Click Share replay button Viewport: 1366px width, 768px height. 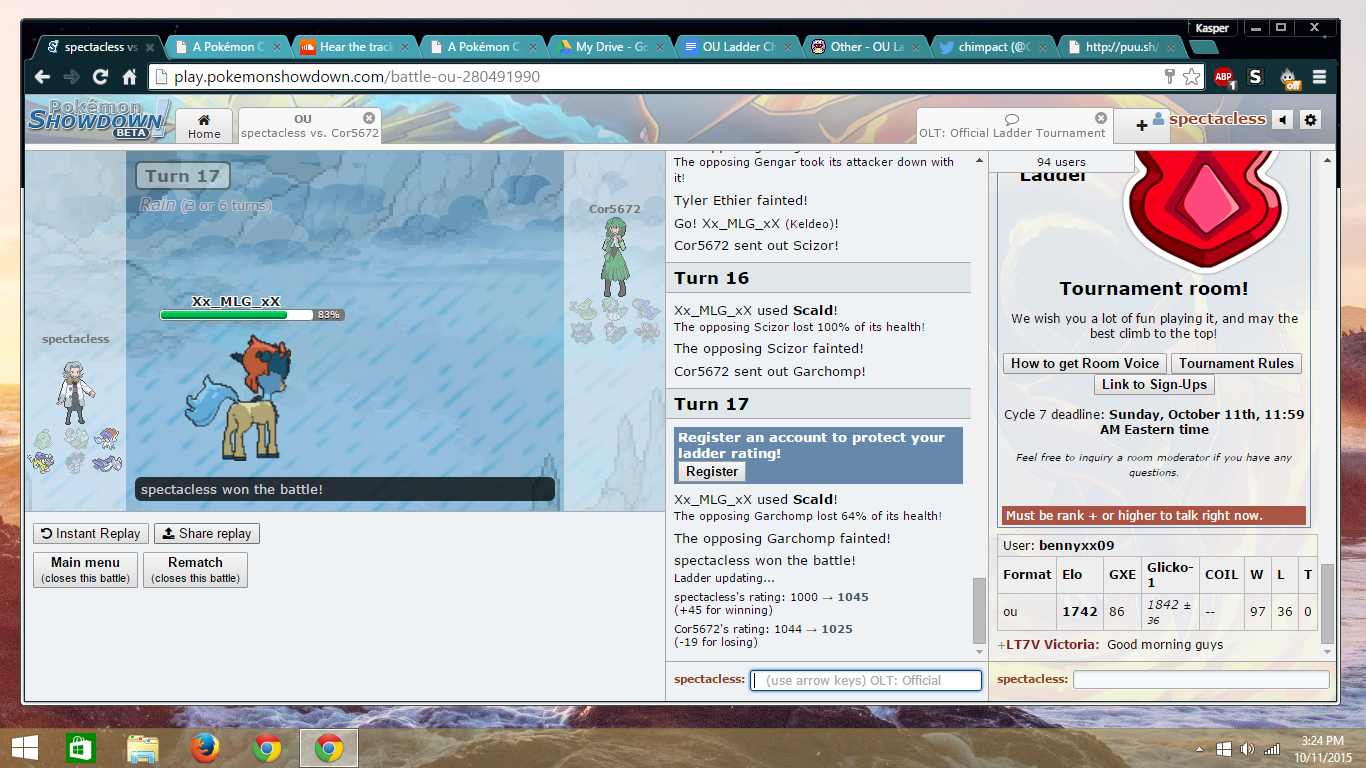[207, 534]
